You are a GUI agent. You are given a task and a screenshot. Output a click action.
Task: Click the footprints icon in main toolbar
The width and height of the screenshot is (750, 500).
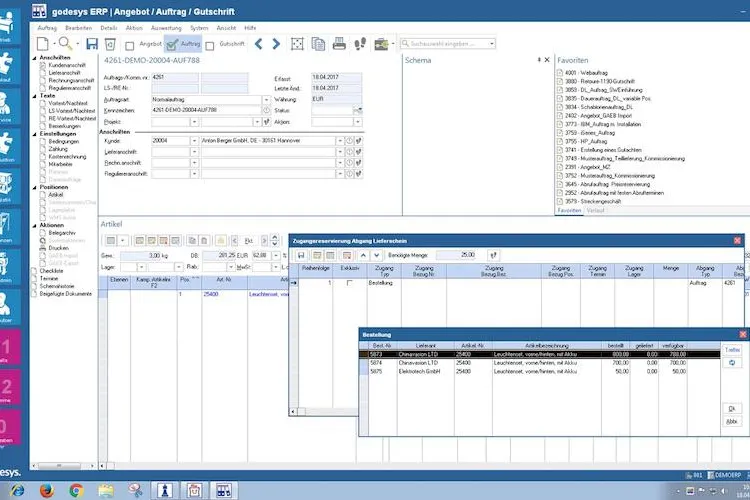(x=360, y=44)
